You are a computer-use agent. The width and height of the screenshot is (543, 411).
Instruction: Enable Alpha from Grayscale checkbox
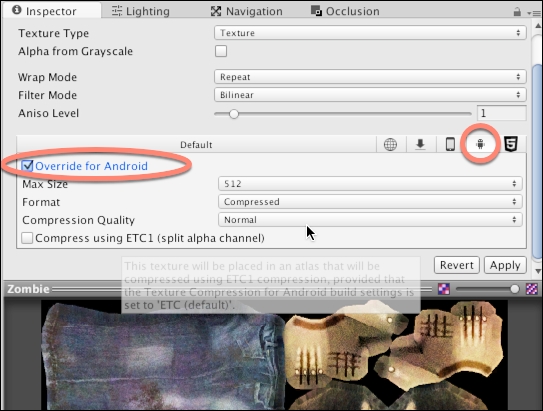click(x=221, y=51)
